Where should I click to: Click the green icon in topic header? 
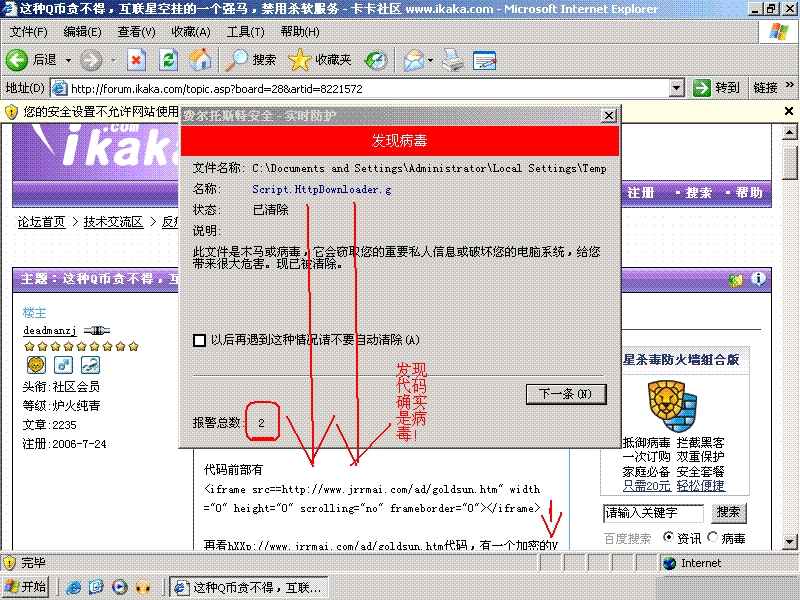click(x=736, y=280)
